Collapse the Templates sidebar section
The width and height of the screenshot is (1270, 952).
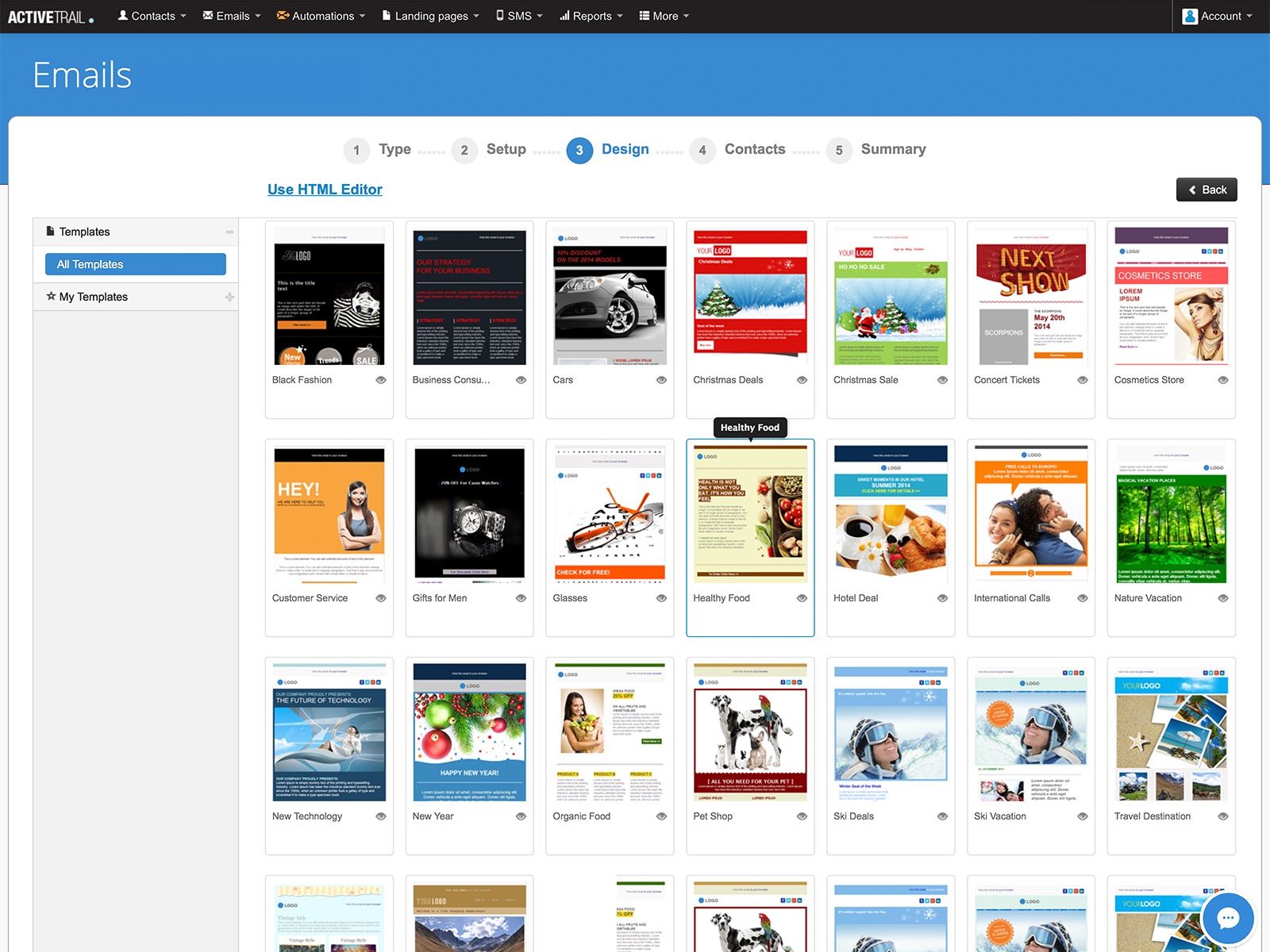click(229, 232)
